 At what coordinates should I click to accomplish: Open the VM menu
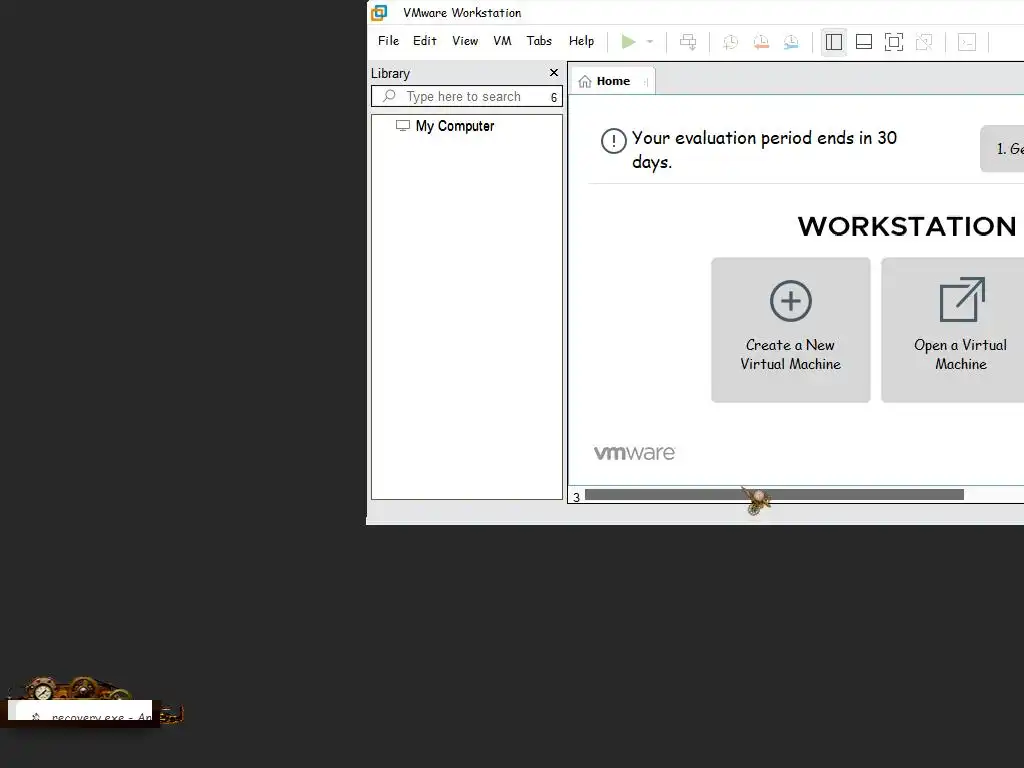[x=502, y=41]
